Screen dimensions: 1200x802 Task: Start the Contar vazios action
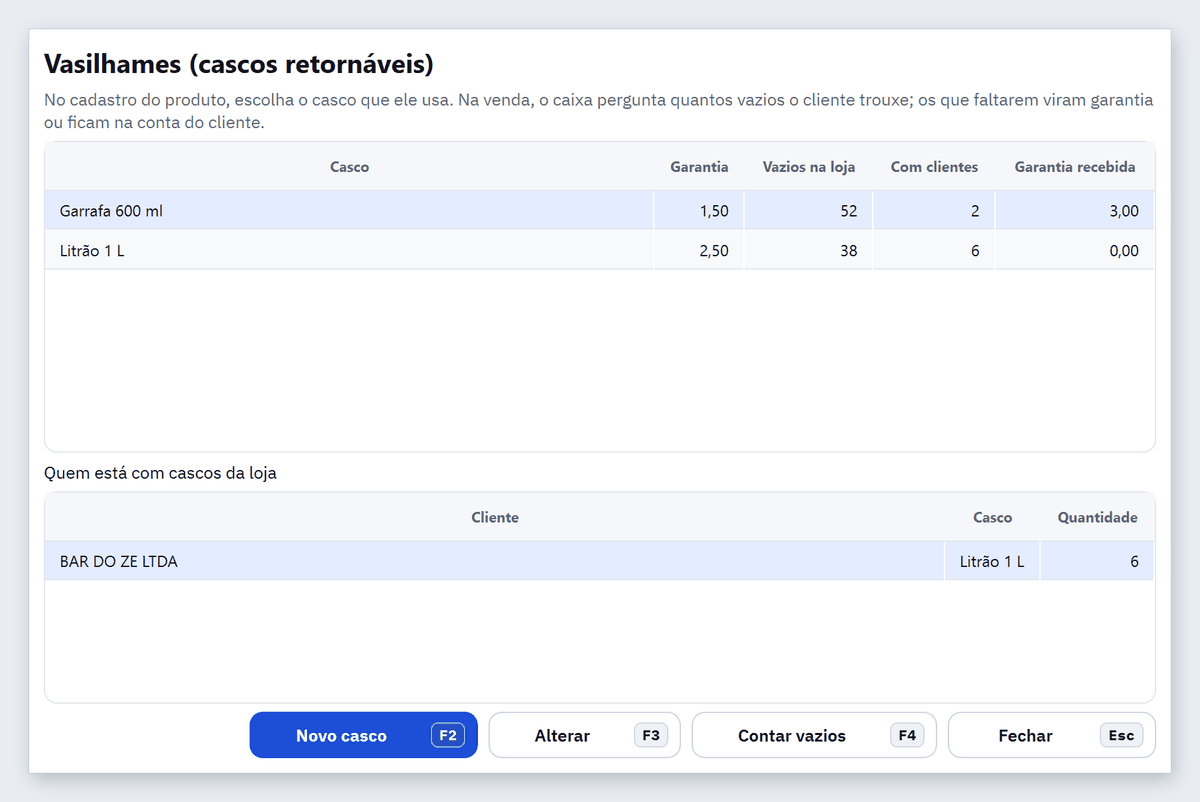[x=814, y=735]
